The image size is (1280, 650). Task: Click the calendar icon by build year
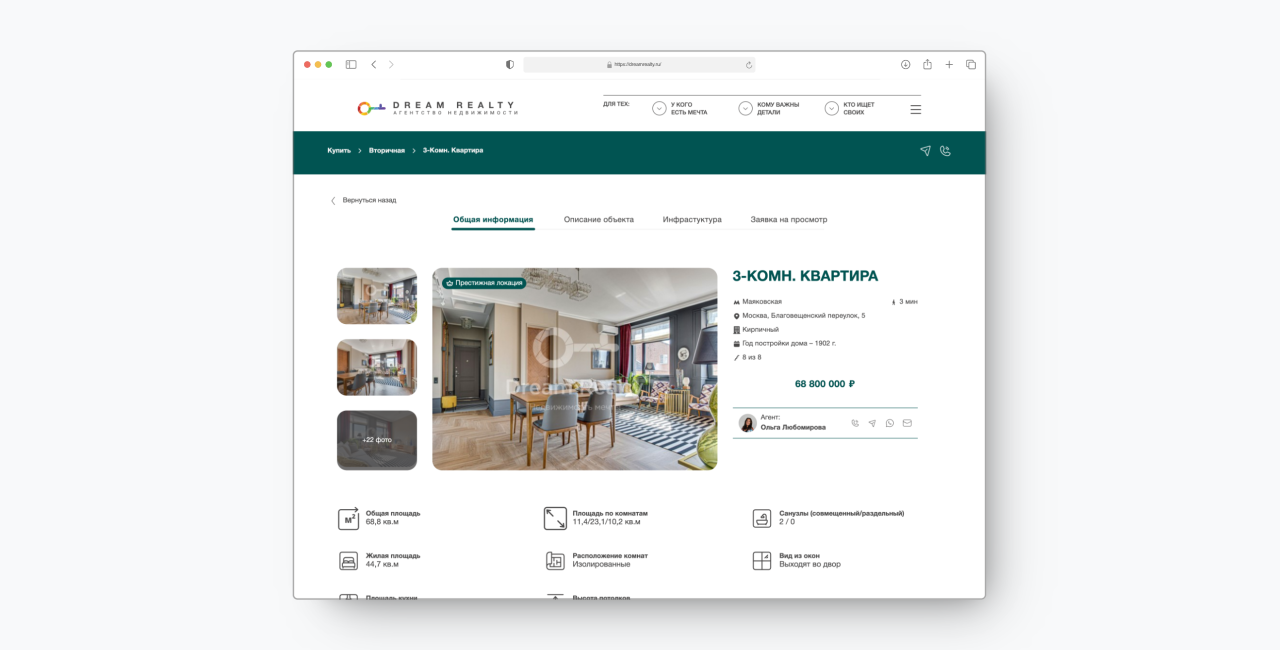737,344
